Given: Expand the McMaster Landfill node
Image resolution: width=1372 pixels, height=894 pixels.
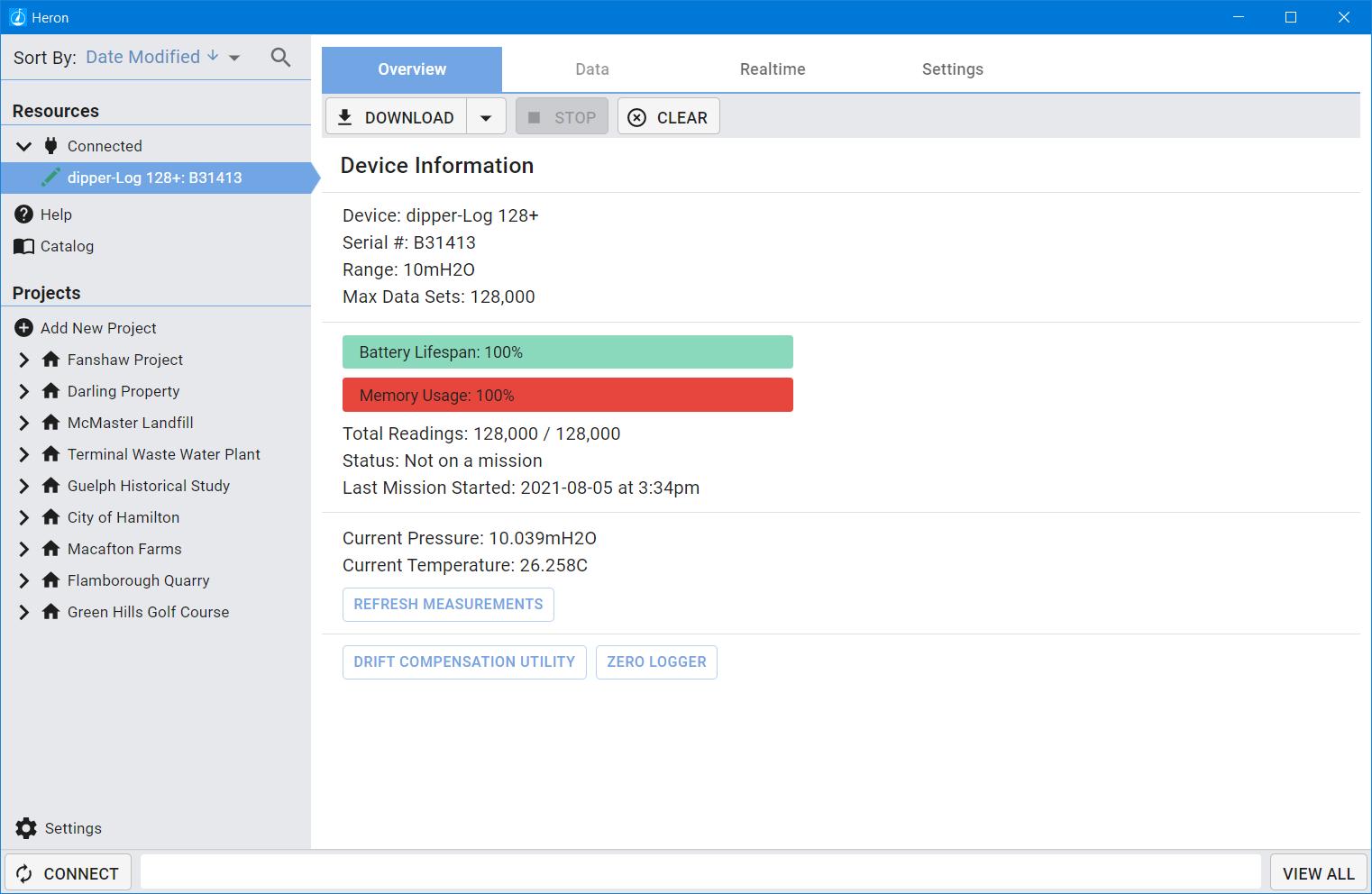Looking at the screenshot, I should [24, 423].
